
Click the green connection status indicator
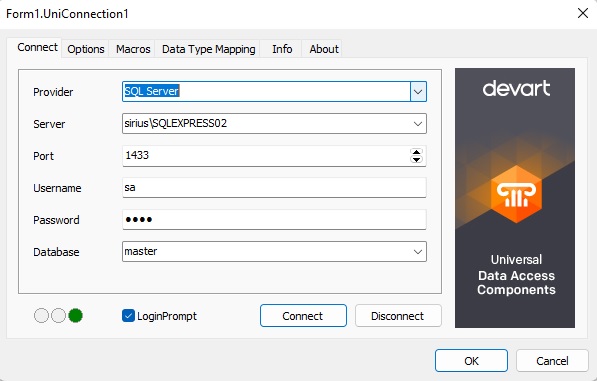pos(75,316)
